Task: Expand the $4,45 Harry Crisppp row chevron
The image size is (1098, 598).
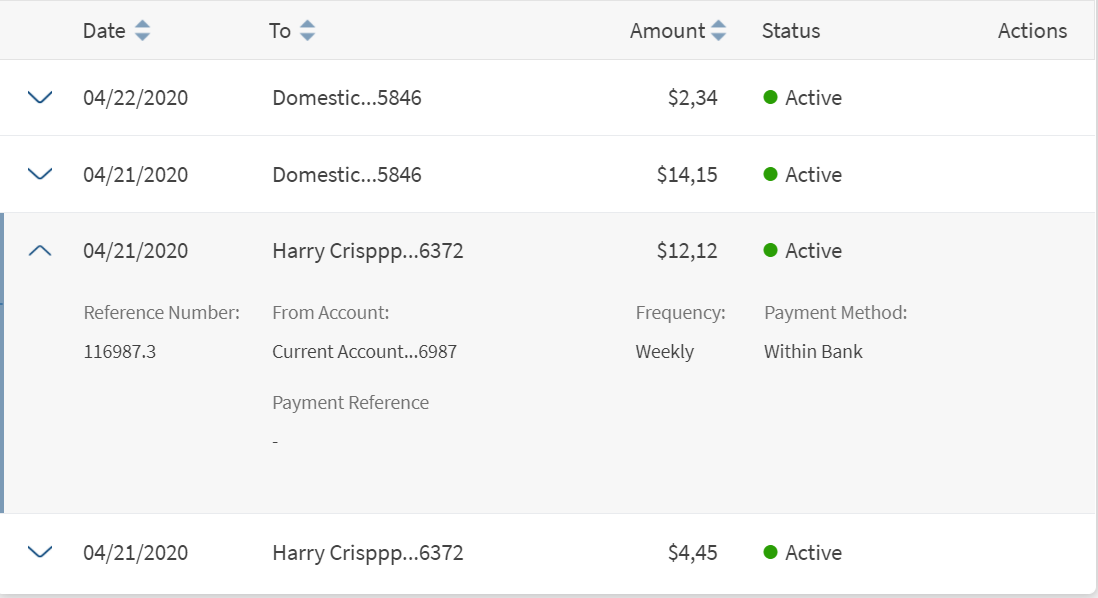Action: tap(40, 552)
